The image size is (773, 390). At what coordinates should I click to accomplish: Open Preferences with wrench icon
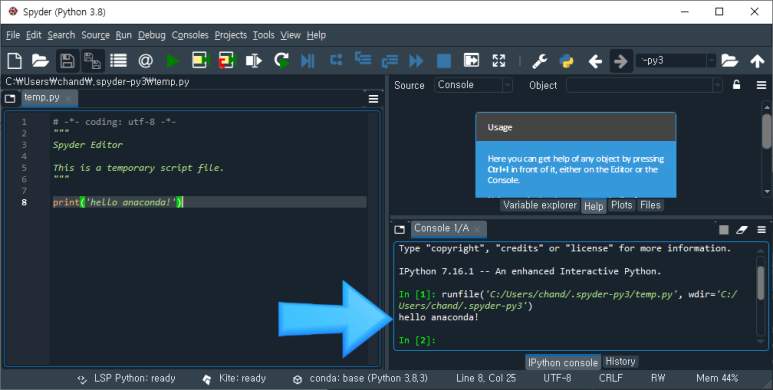click(540, 61)
